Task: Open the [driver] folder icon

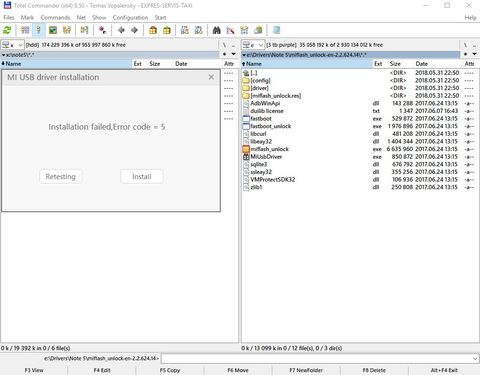Action: click(246, 88)
